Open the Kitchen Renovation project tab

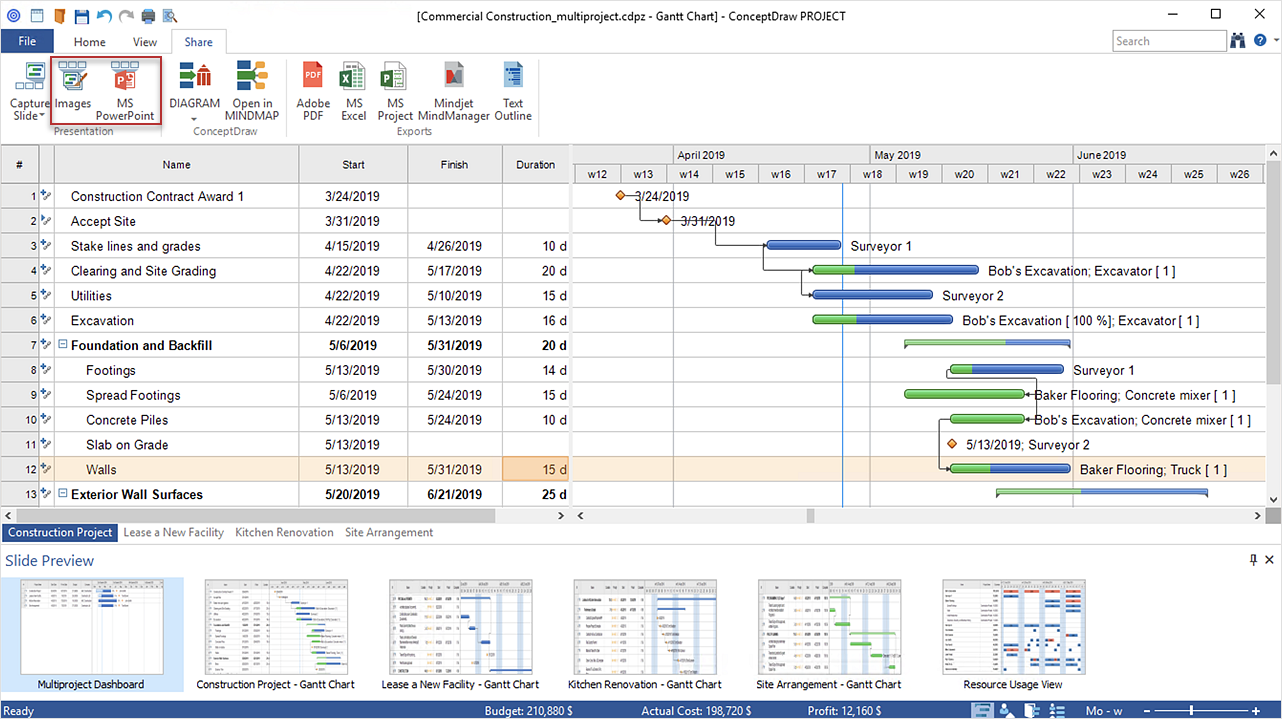284,533
